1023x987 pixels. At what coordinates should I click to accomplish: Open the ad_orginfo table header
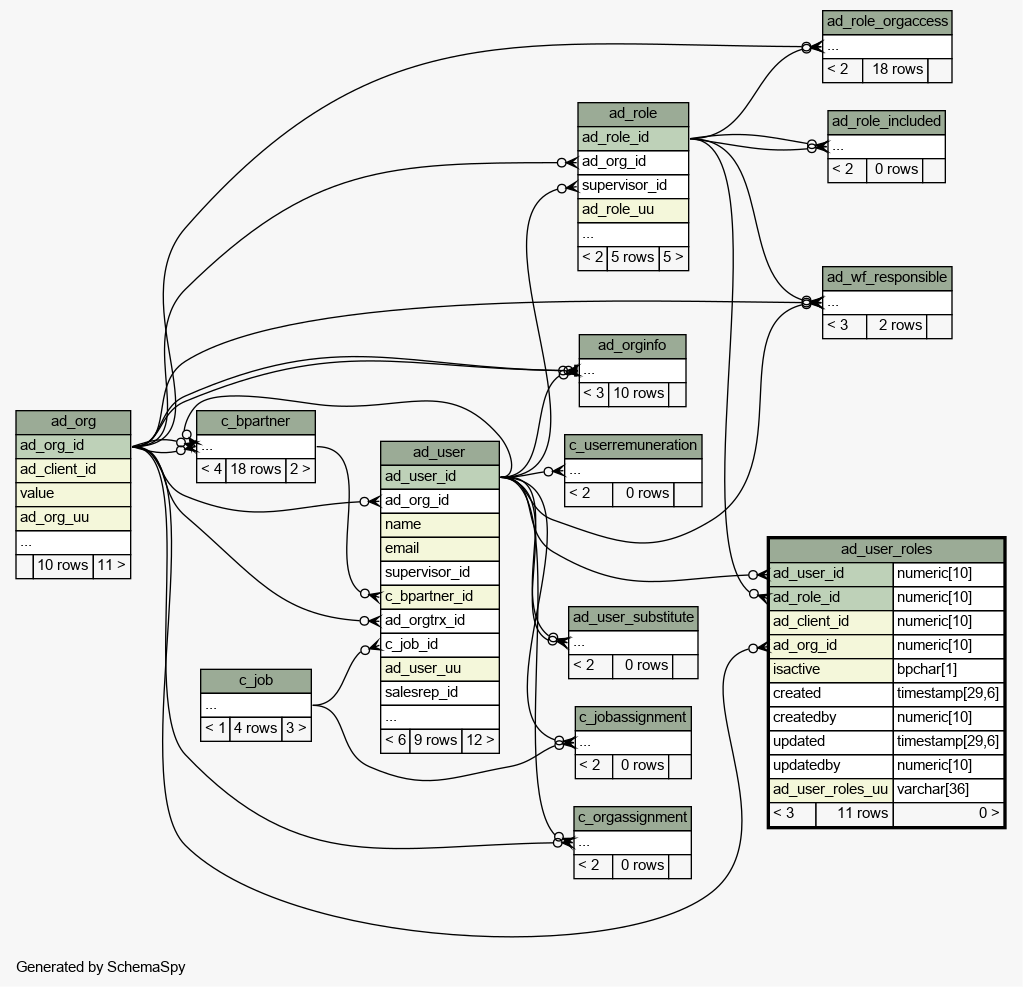pyautogui.click(x=632, y=346)
